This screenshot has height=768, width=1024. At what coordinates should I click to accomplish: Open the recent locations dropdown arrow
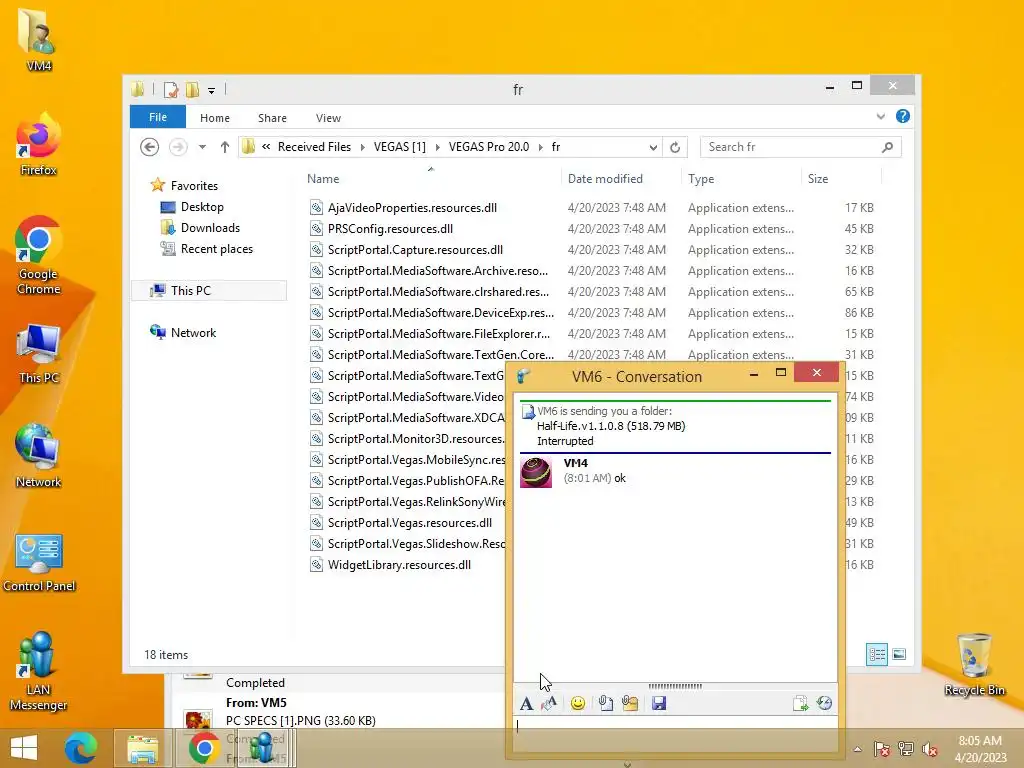tap(202, 147)
